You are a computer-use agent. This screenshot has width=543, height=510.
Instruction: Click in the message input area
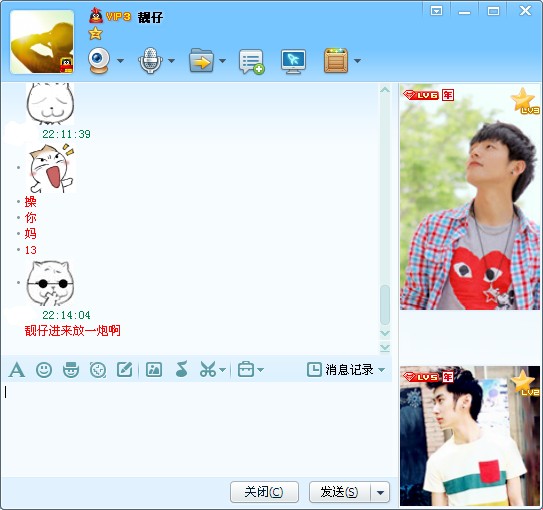click(x=198, y=429)
